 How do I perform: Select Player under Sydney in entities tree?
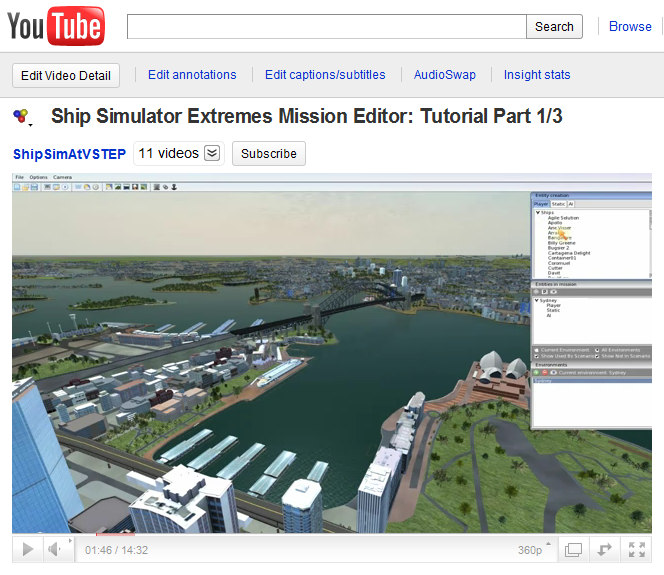[x=553, y=305]
